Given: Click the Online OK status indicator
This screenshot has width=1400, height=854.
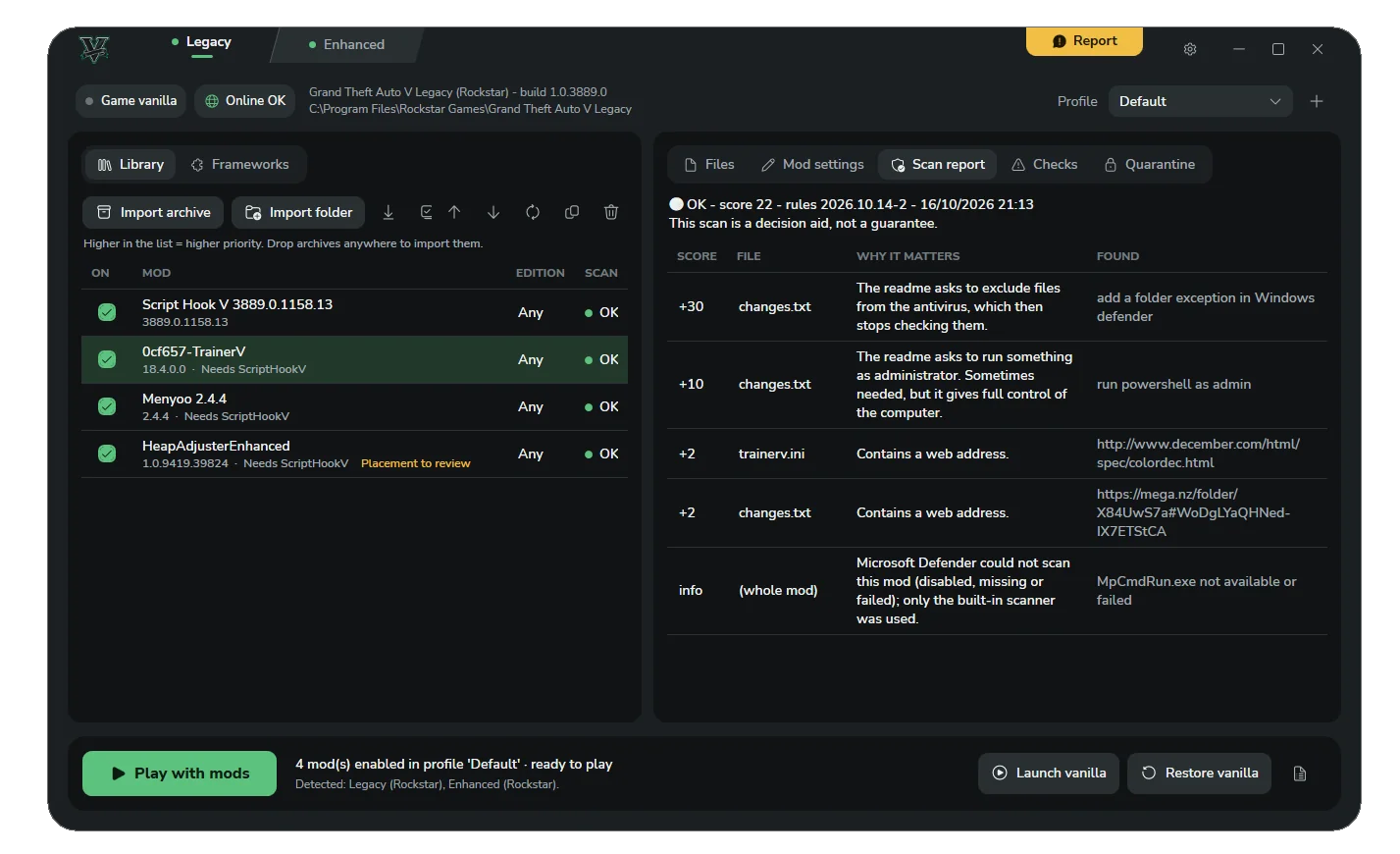Looking at the screenshot, I should [x=245, y=100].
